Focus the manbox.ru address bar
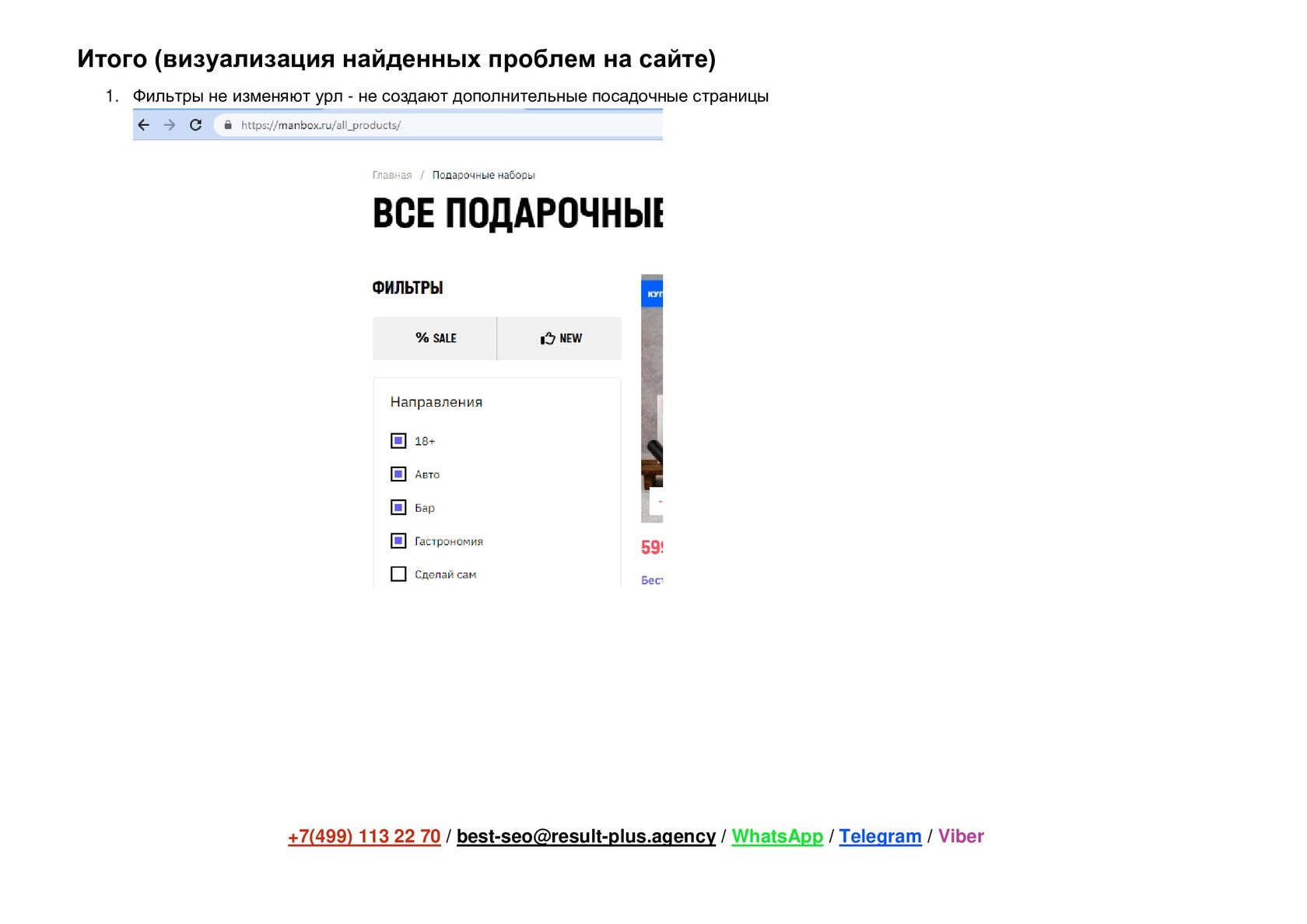This screenshot has height=924, width=1307. point(438,125)
